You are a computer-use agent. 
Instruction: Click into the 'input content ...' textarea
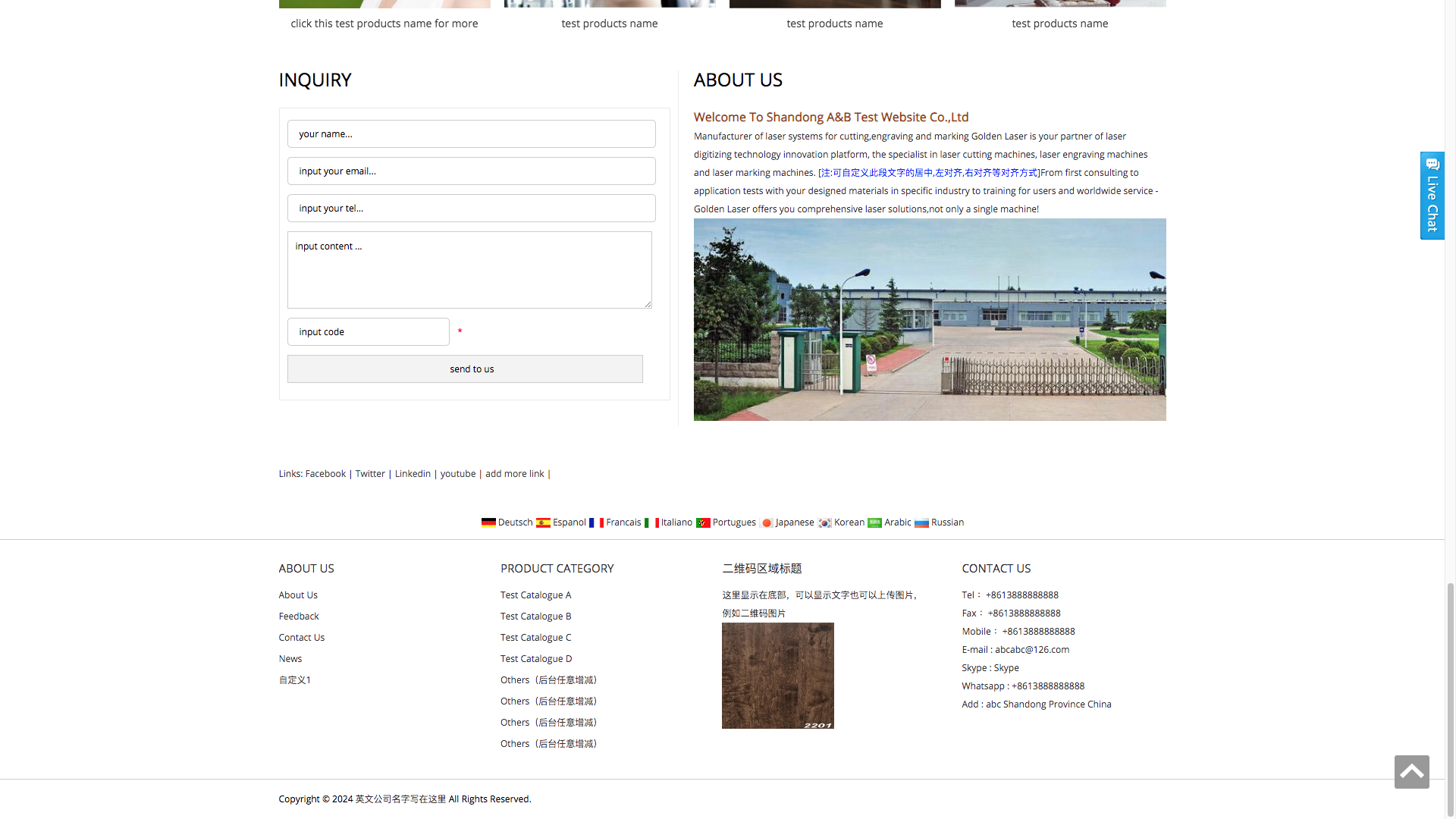click(469, 270)
